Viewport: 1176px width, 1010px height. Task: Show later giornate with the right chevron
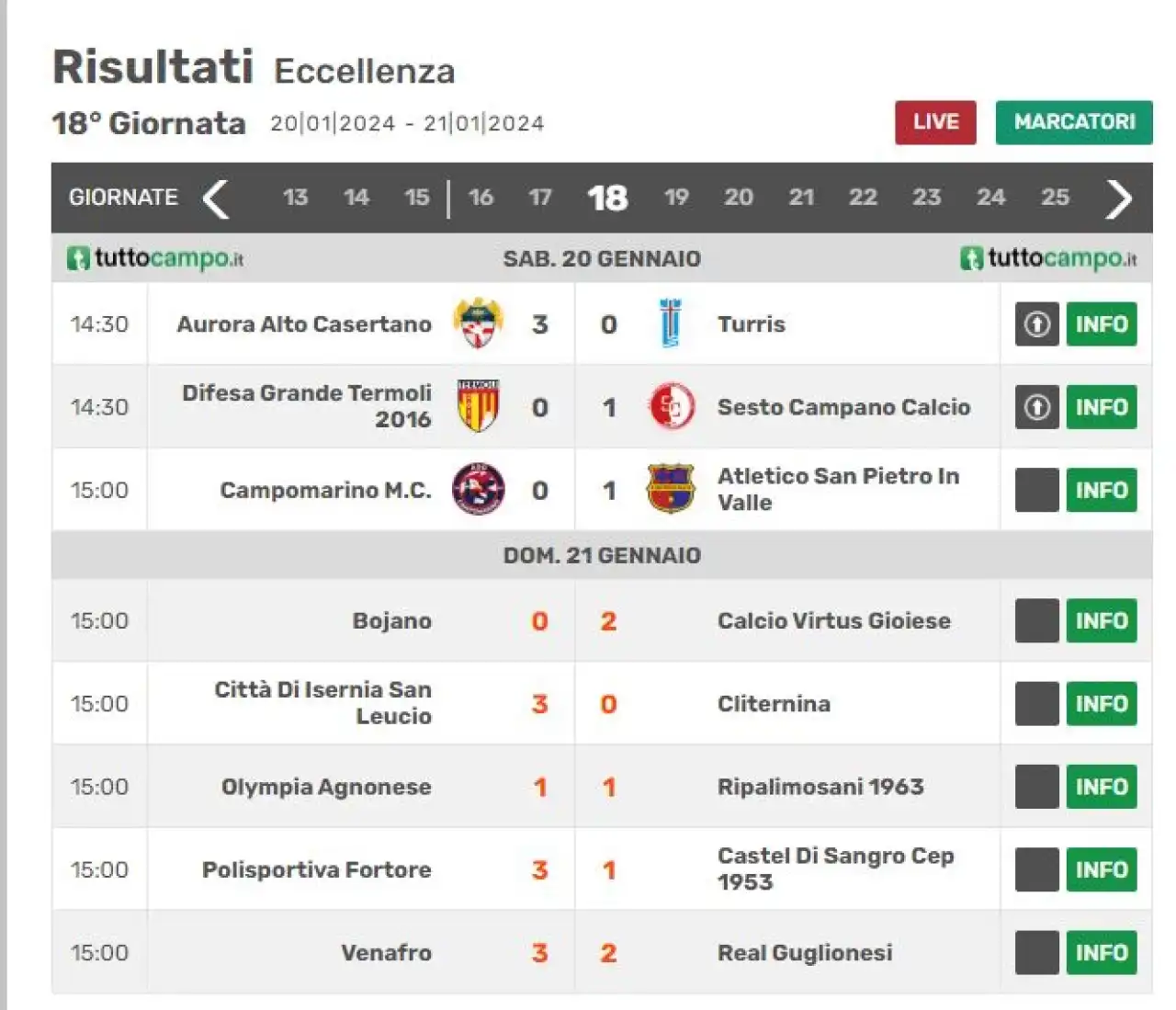click(x=1118, y=198)
